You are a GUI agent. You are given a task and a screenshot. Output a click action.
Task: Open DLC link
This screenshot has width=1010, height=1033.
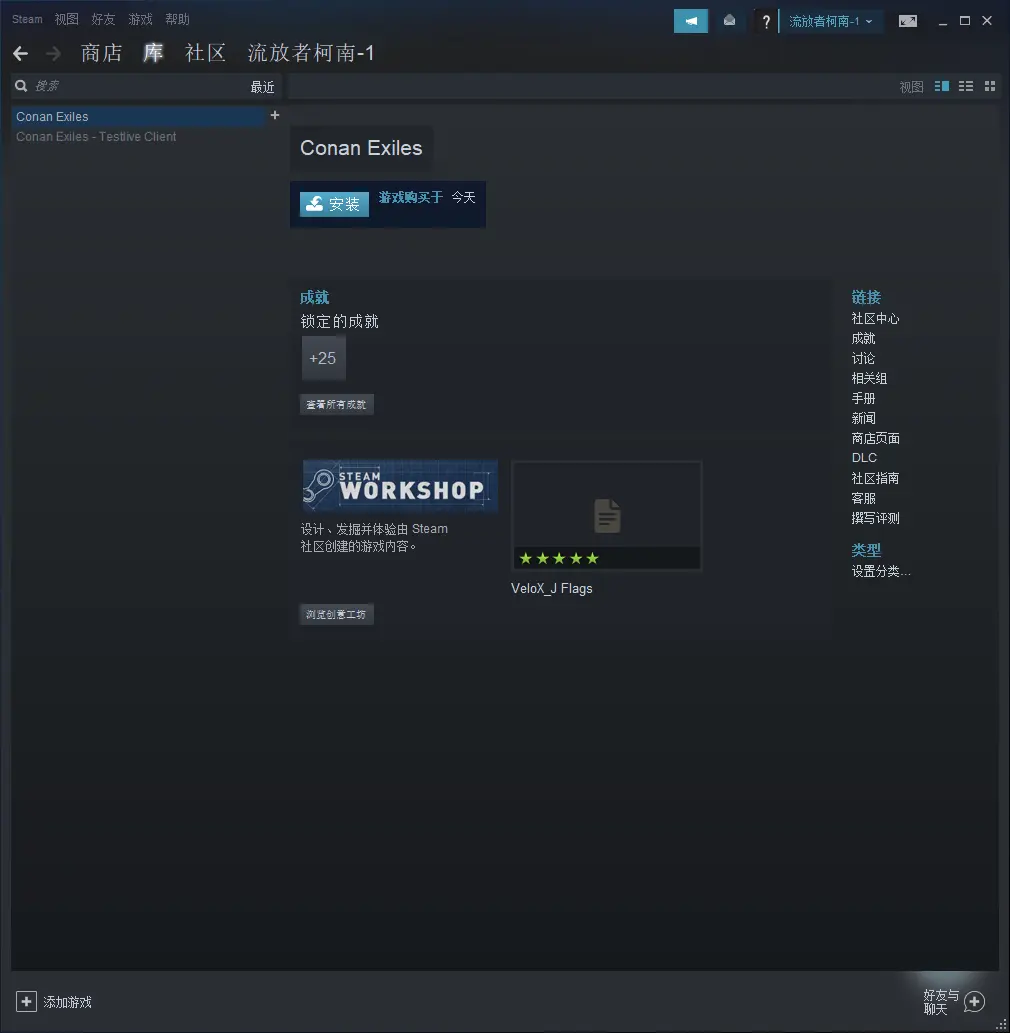point(864,458)
